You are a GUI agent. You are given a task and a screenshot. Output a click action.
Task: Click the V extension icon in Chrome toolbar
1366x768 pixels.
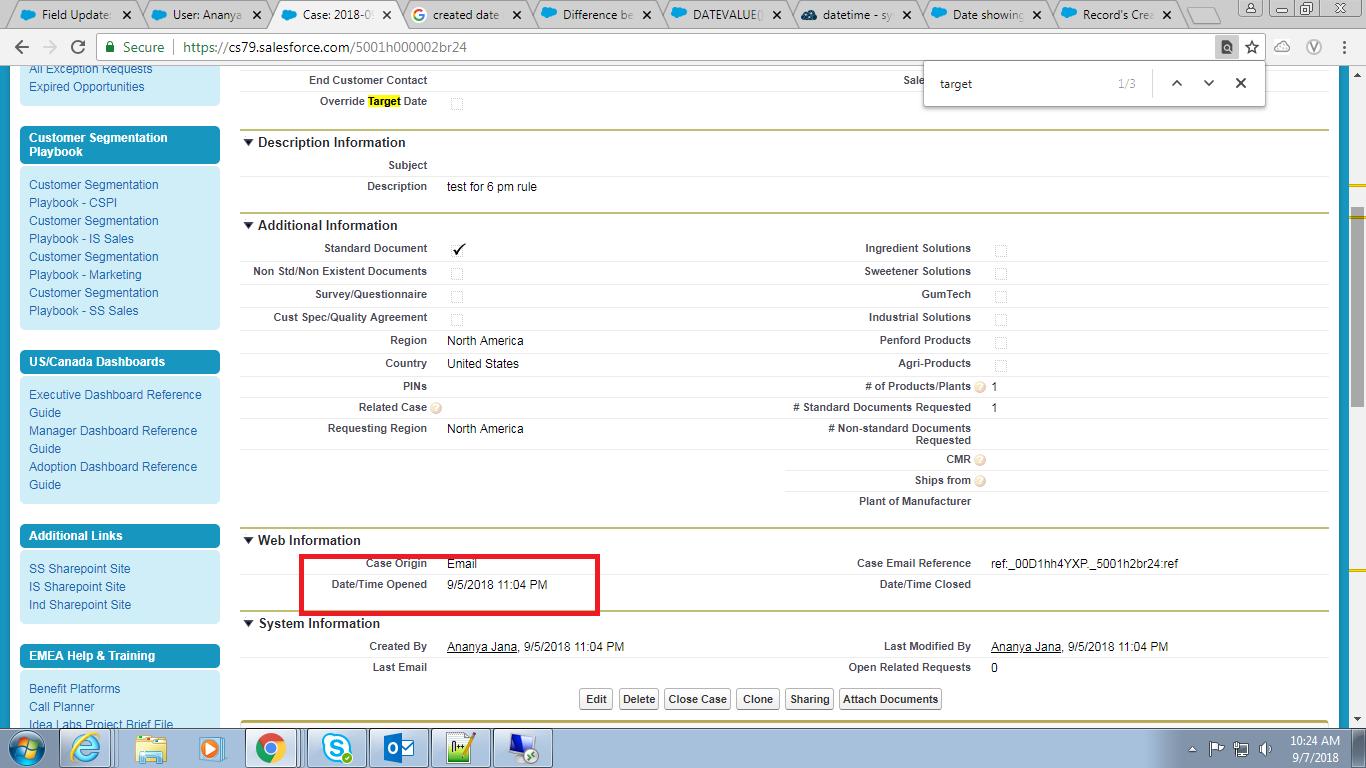(x=1315, y=47)
